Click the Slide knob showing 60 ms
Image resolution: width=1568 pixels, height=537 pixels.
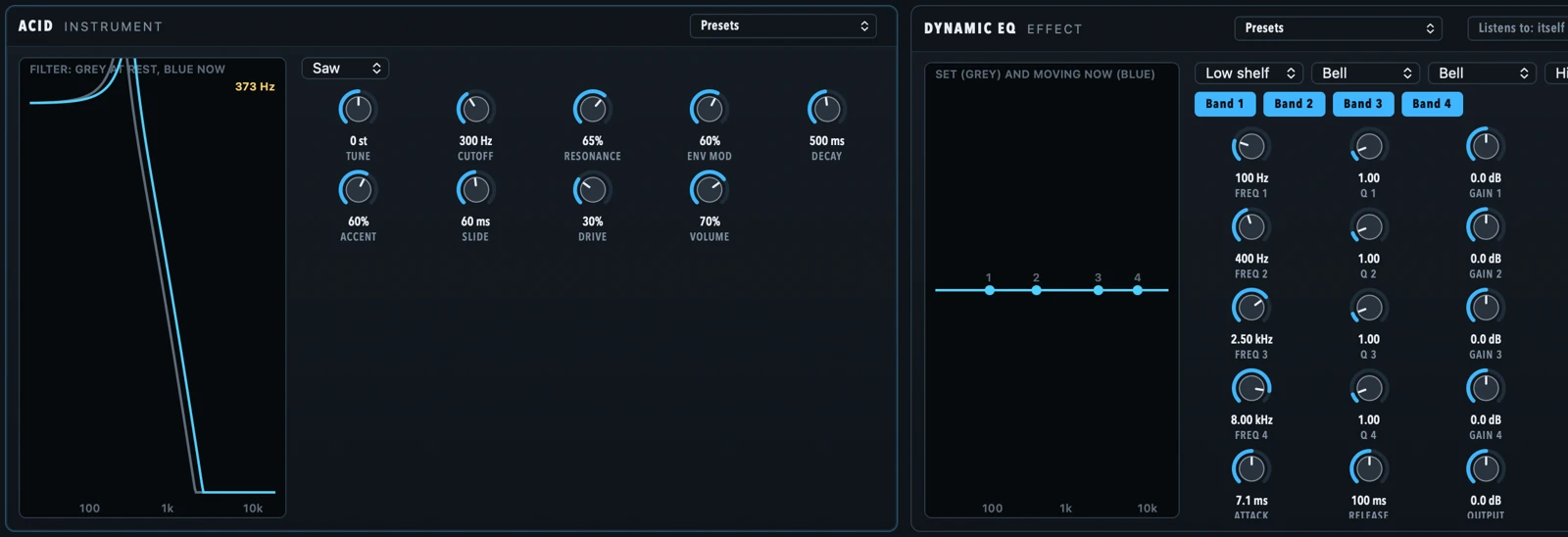click(475, 189)
